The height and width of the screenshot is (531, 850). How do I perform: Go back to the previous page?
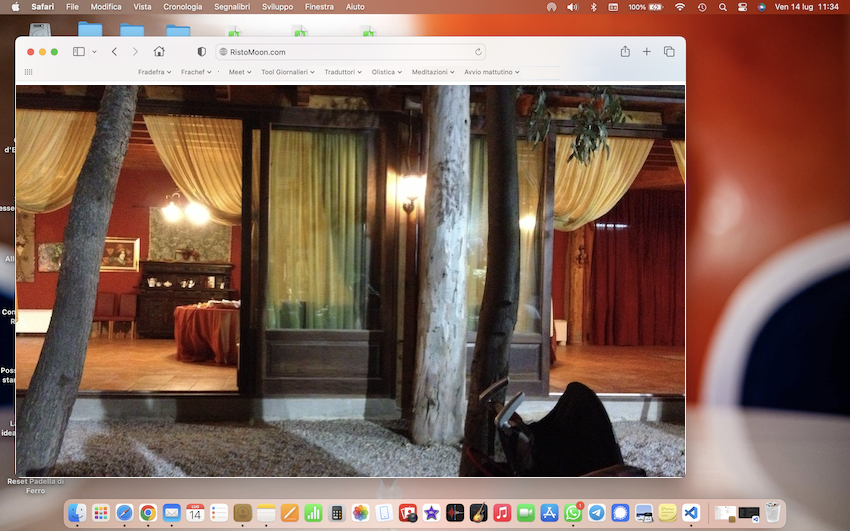coord(114,51)
